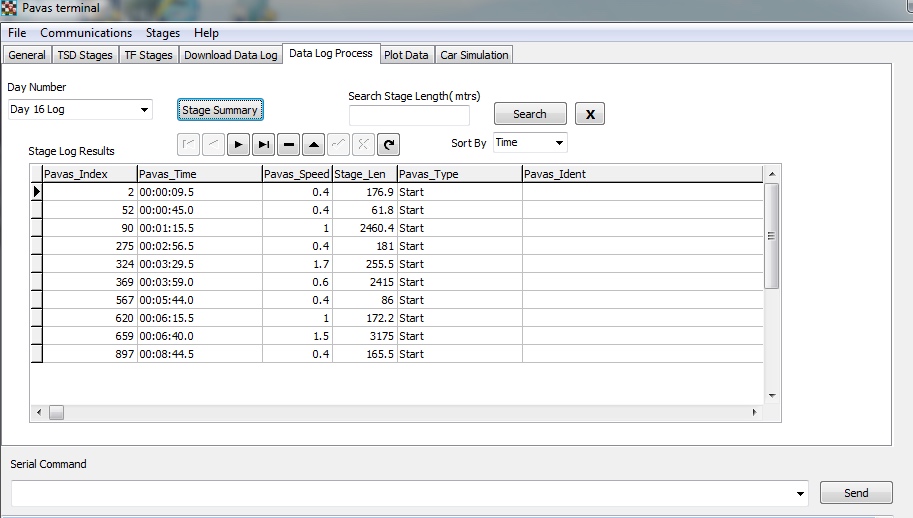Jump to last record in navigator

point(264,144)
